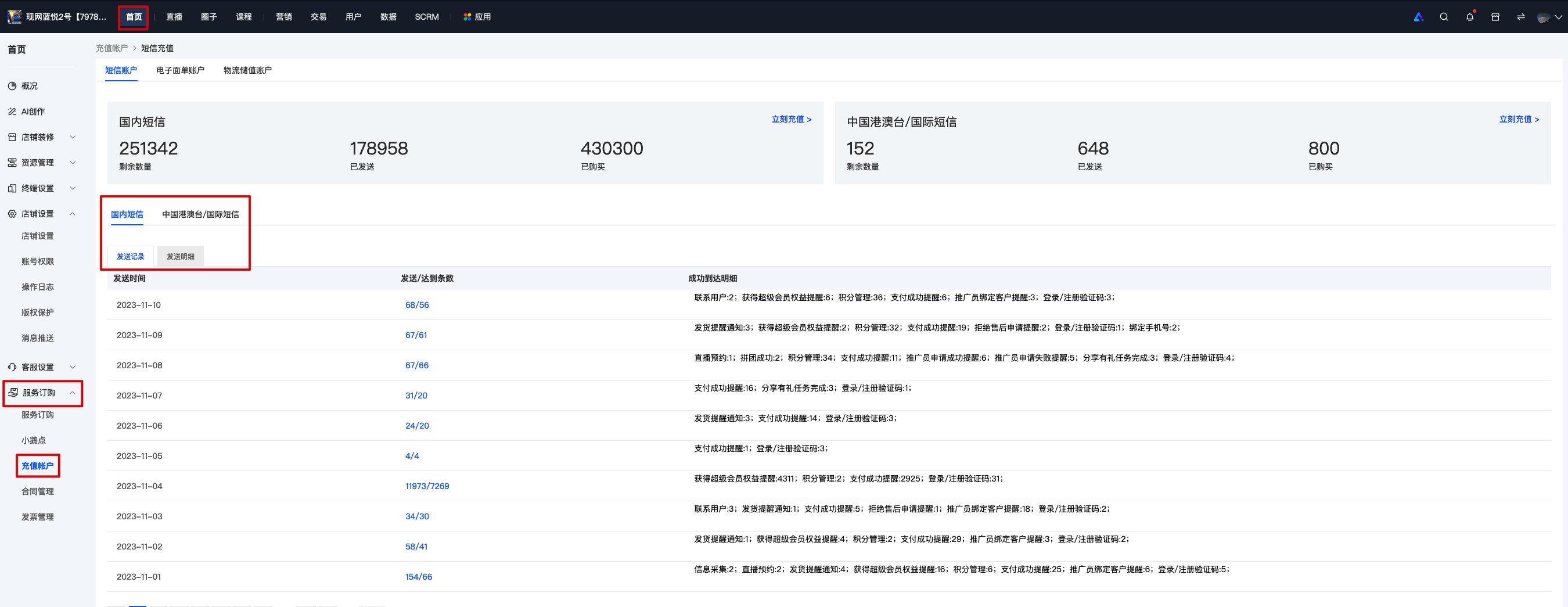Open 消息推送 in the sidebar
This screenshot has width=1568, height=607.
point(38,338)
